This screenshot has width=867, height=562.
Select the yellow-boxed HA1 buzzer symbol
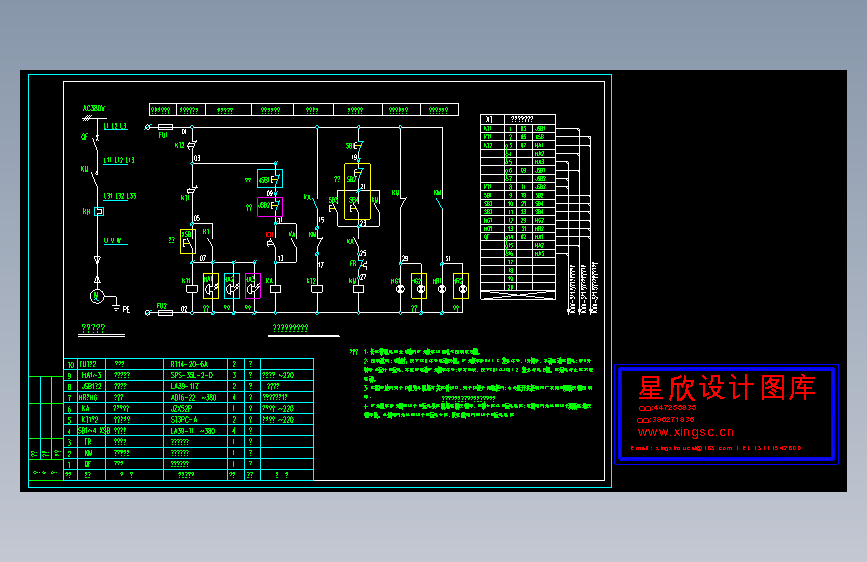pos(211,286)
